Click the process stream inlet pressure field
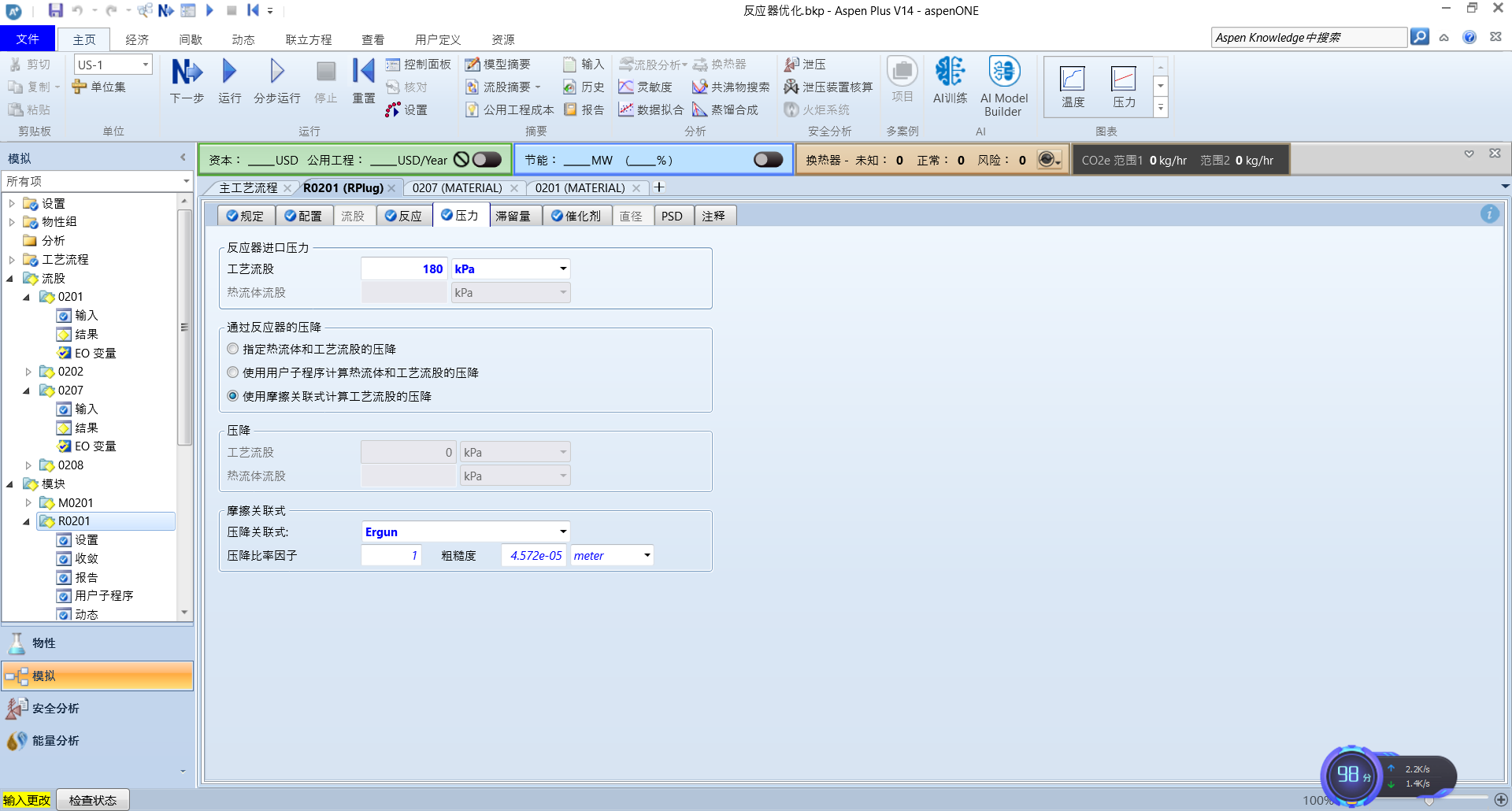 click(x=404, y=268)
